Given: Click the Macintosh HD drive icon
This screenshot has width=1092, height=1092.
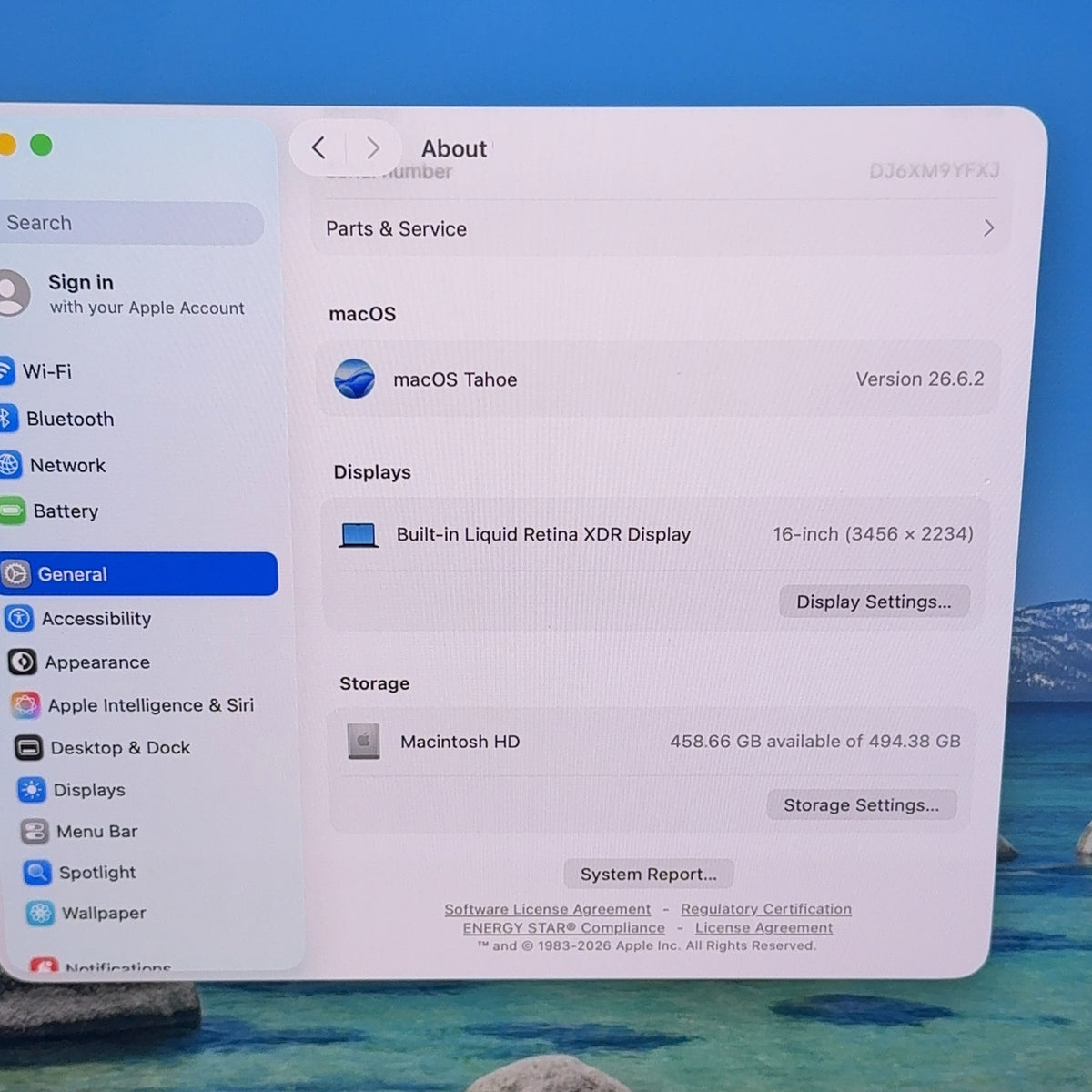Looking at the screenshot, I should coord(363,742).
